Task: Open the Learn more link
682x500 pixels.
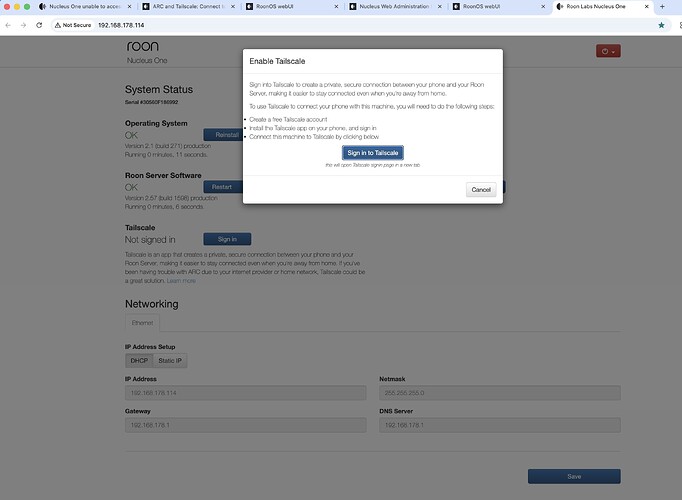Action: [x=181, y=281]
